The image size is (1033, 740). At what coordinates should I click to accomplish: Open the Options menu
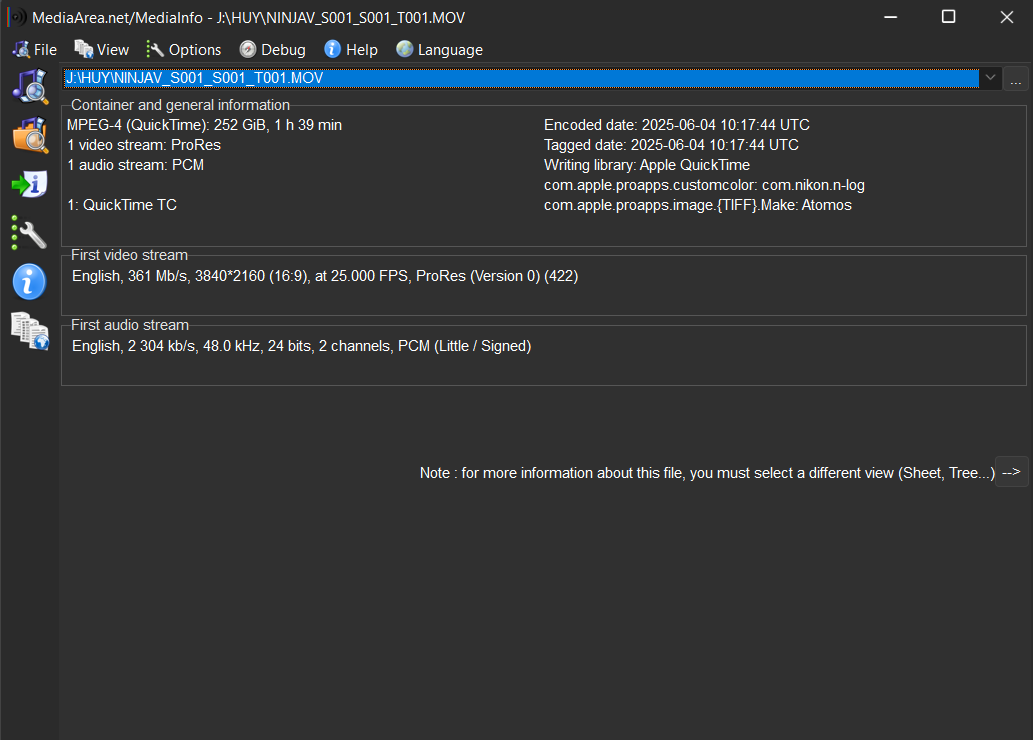point(184,50)
